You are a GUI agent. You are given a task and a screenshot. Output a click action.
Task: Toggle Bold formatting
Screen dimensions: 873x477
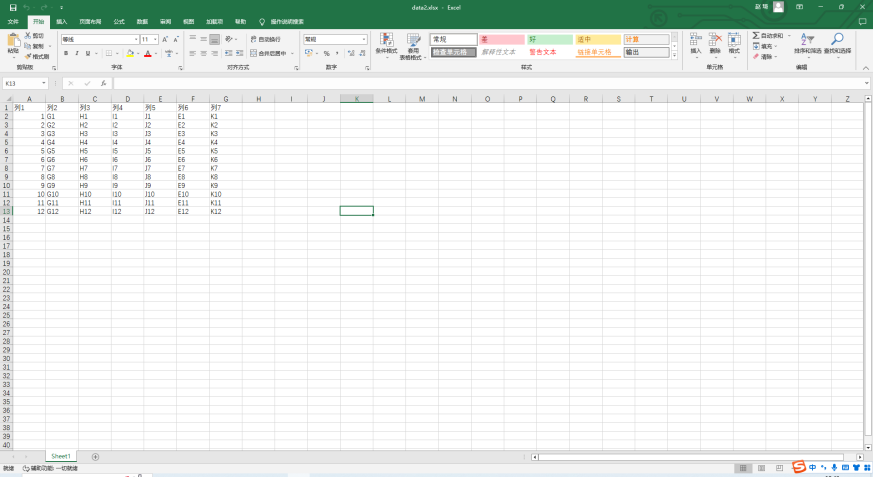coord(66,53)
